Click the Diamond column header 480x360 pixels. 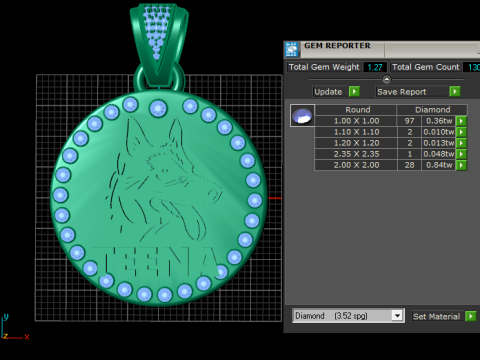[432, 110]
